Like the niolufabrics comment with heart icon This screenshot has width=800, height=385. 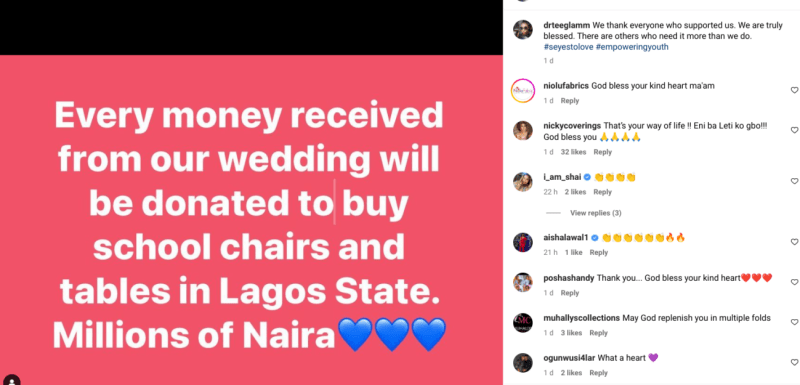click(794, 90)
